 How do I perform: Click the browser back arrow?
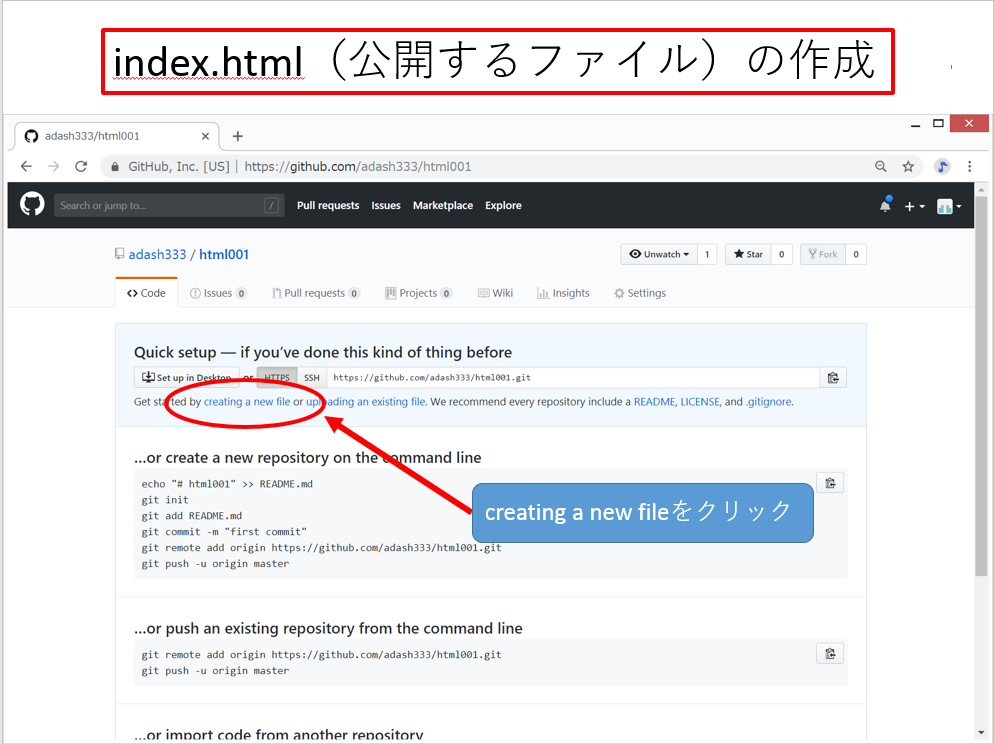coord(27,167)
